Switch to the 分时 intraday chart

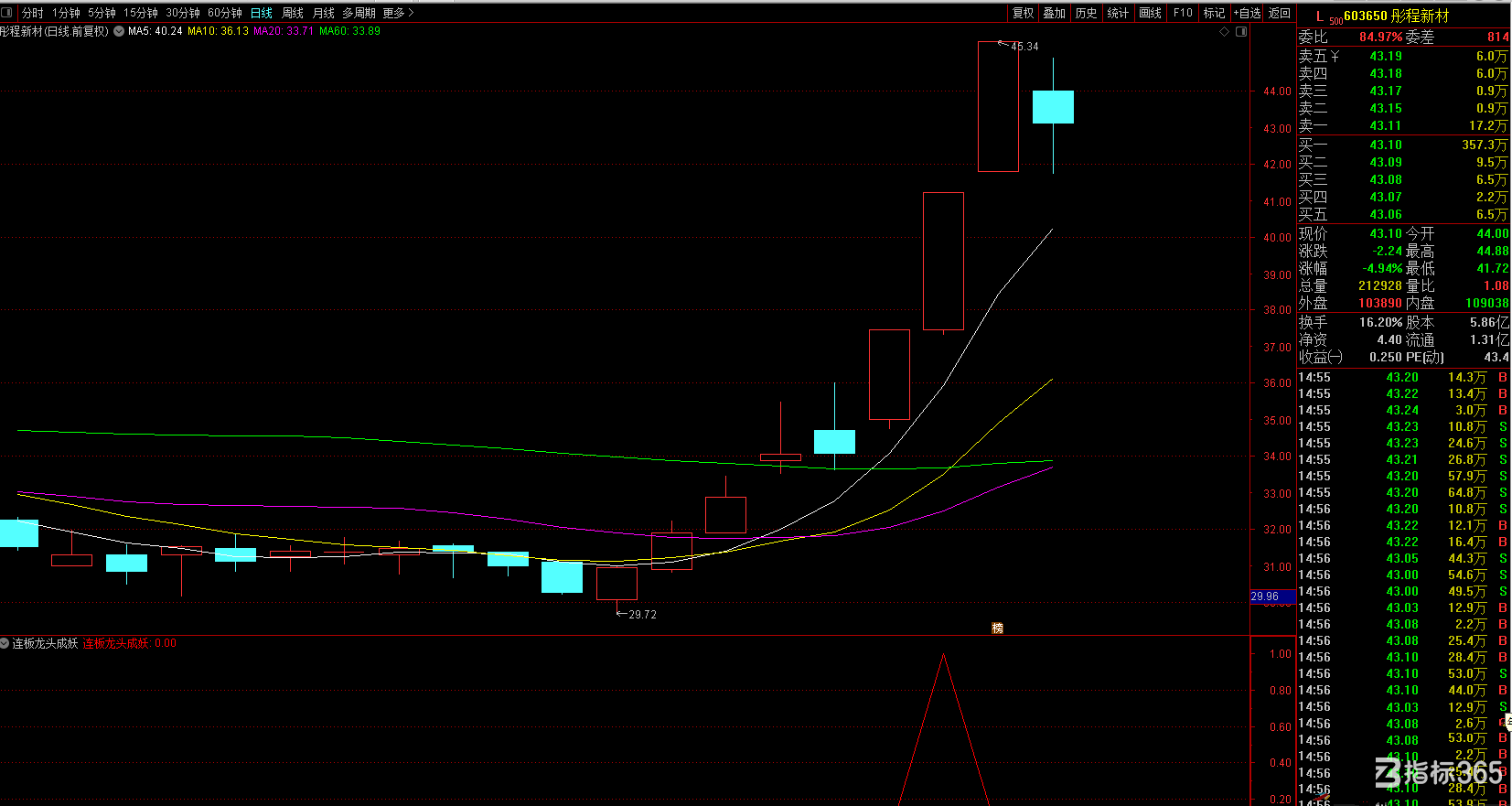click(x=33, y=13)
